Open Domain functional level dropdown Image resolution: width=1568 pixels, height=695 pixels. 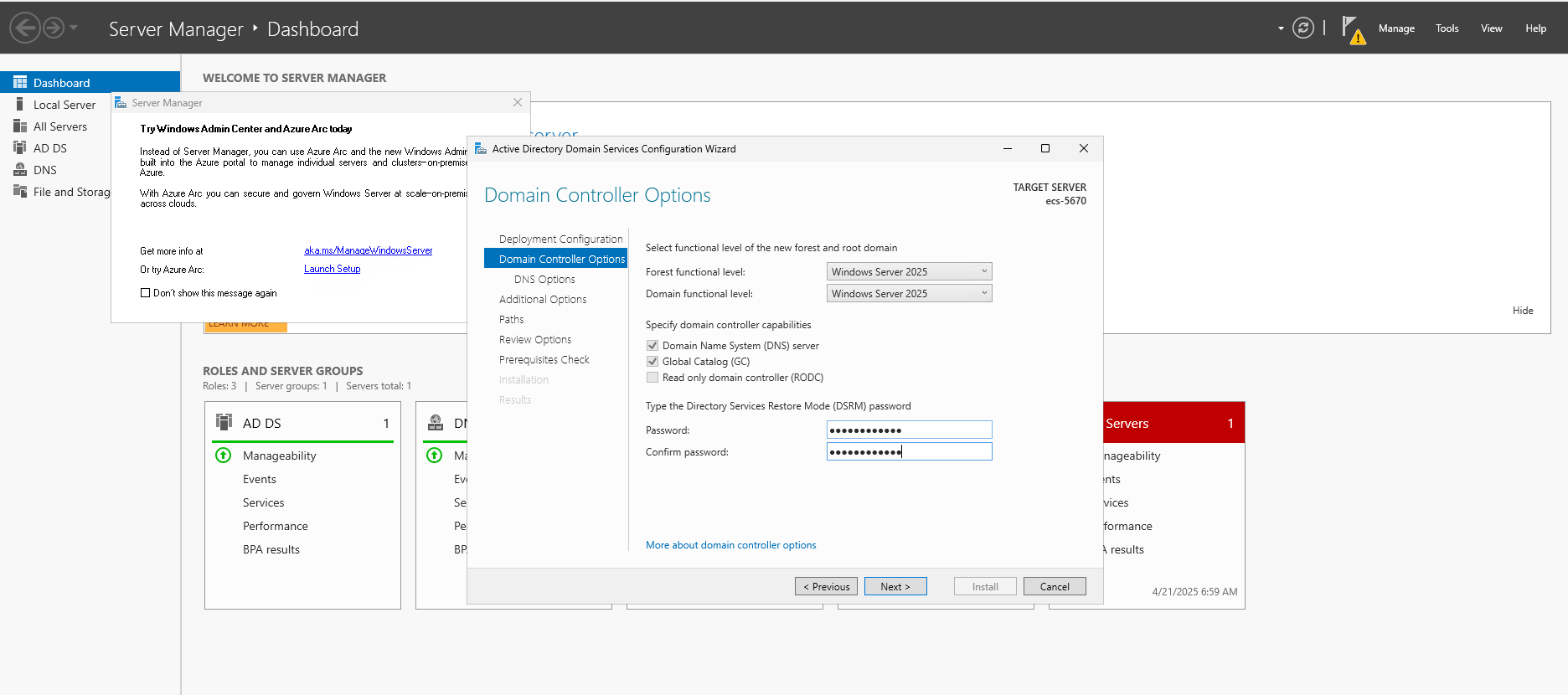click(x=909, y=294)
